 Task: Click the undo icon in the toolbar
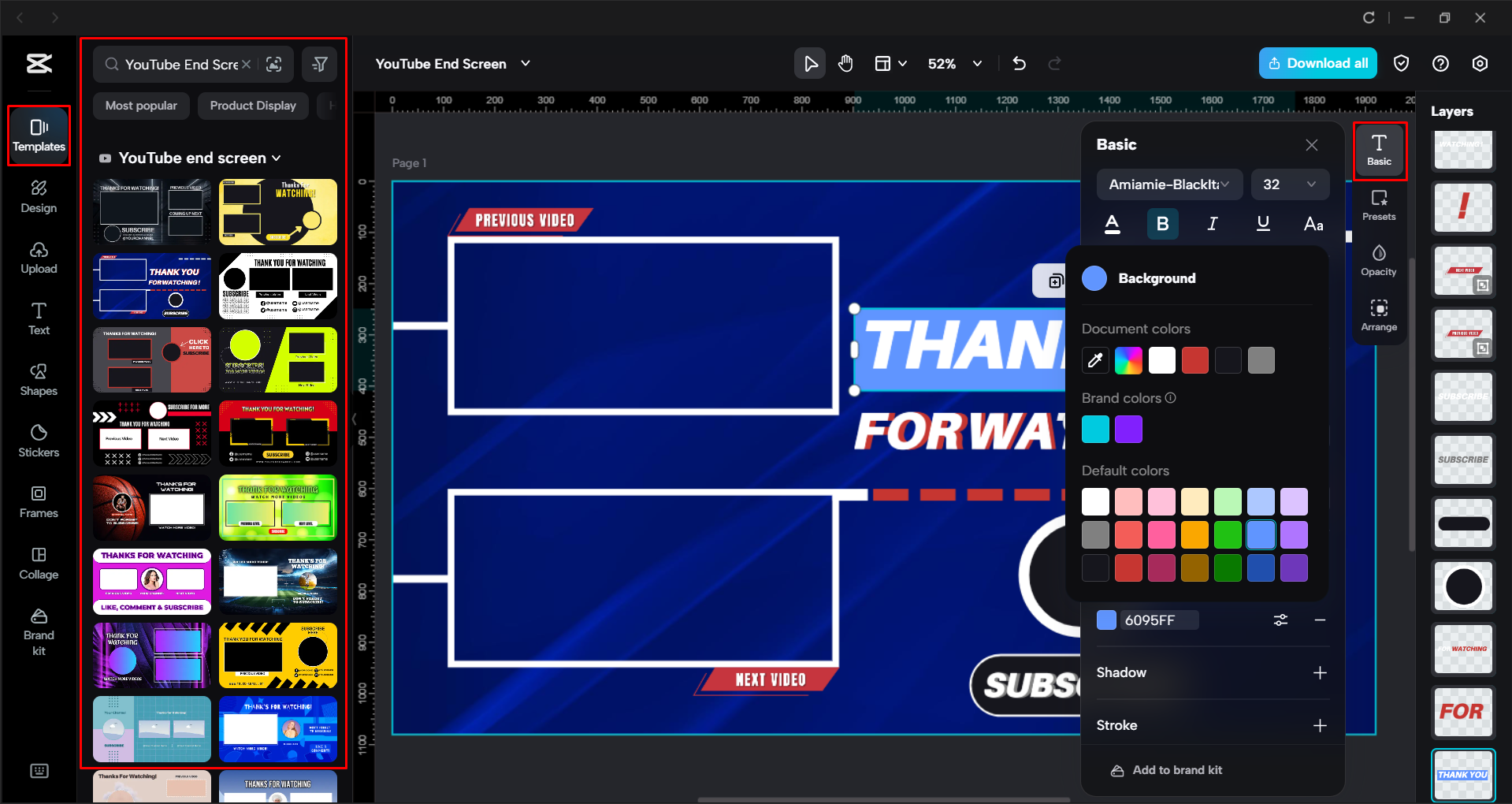click(x=1019, y=63)
